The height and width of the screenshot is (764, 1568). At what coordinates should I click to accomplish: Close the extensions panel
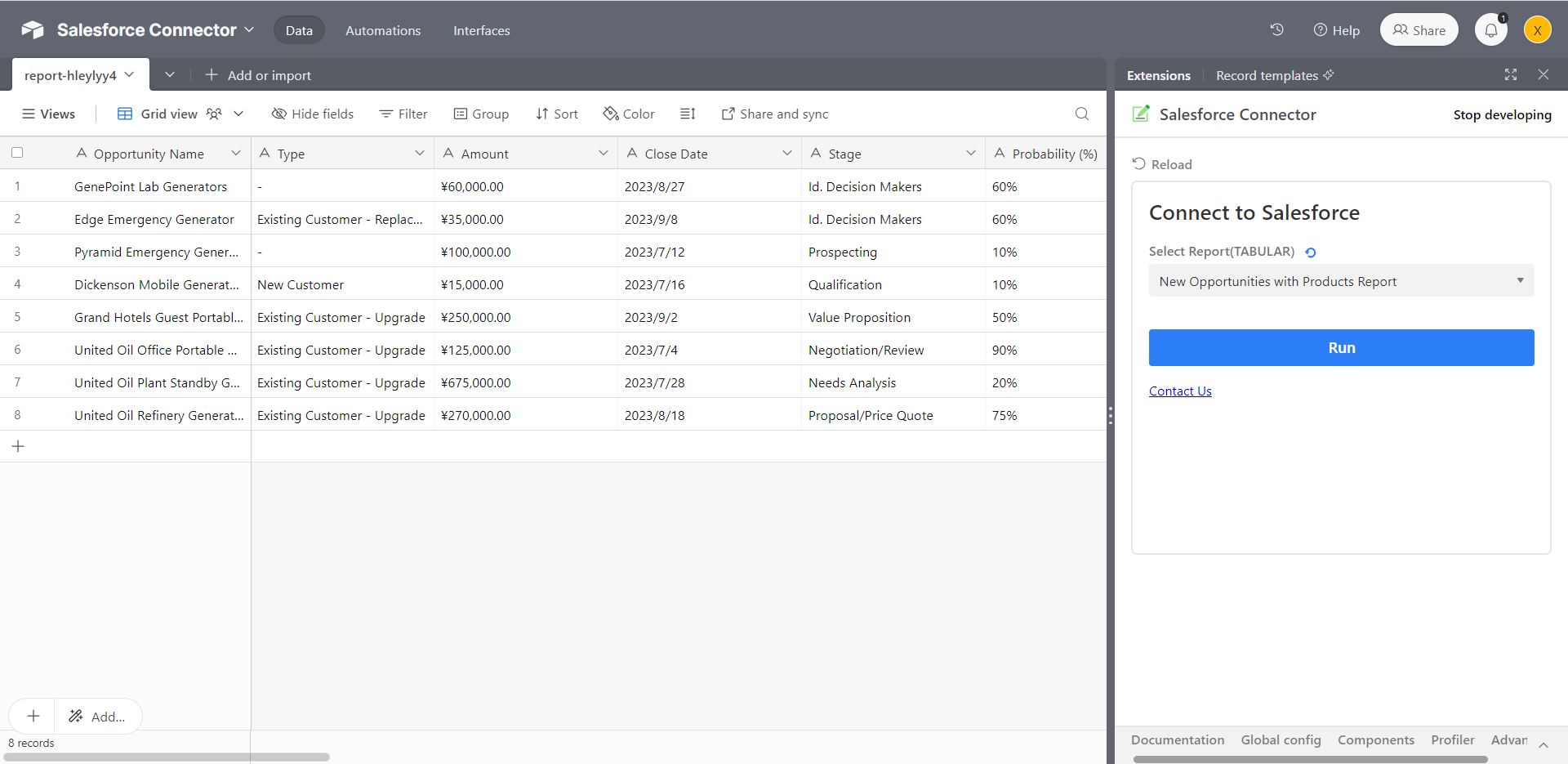pos(1543,74)
